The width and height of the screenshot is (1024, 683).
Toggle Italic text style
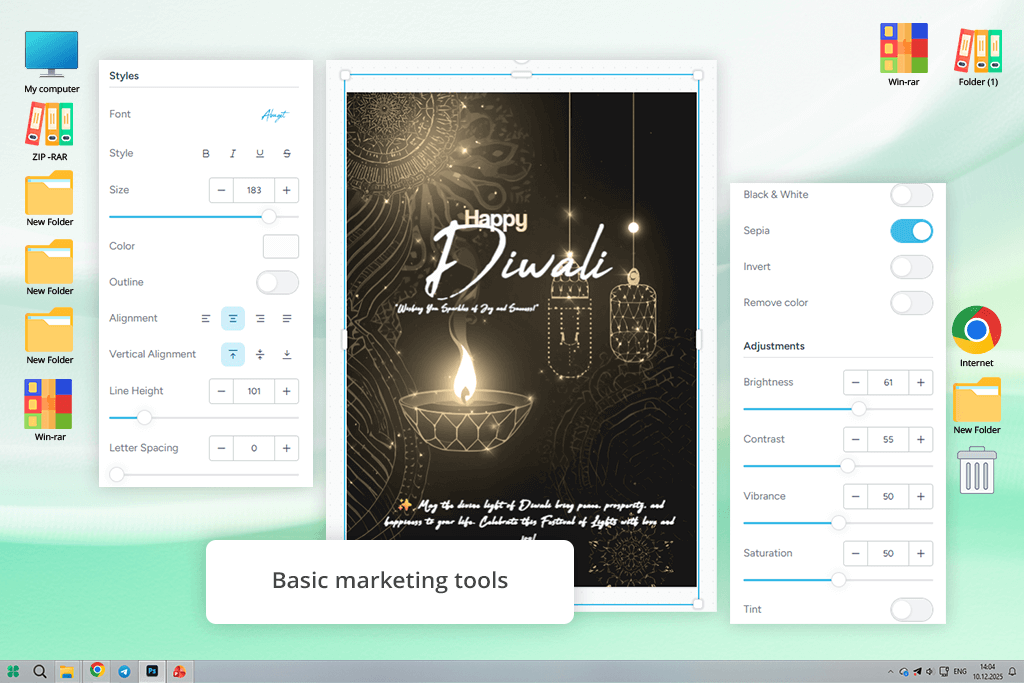click(232, 153)
